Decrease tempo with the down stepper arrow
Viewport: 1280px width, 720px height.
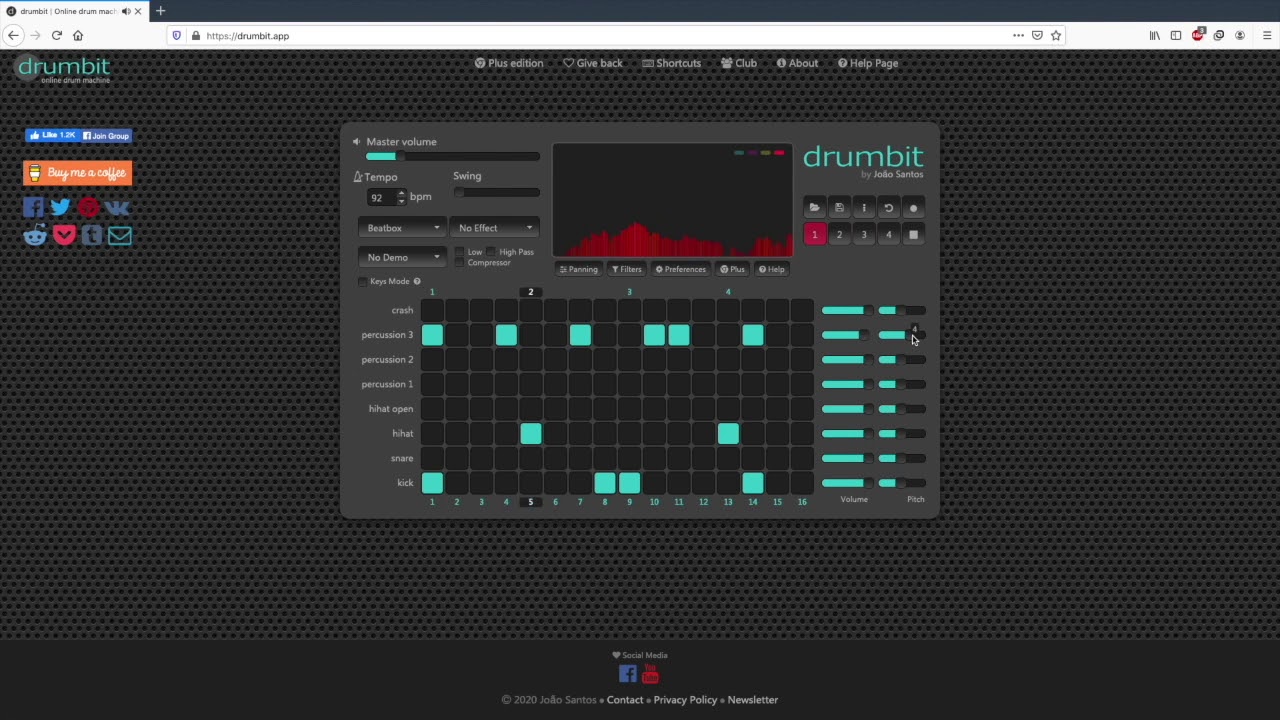(x=401, y=201)
